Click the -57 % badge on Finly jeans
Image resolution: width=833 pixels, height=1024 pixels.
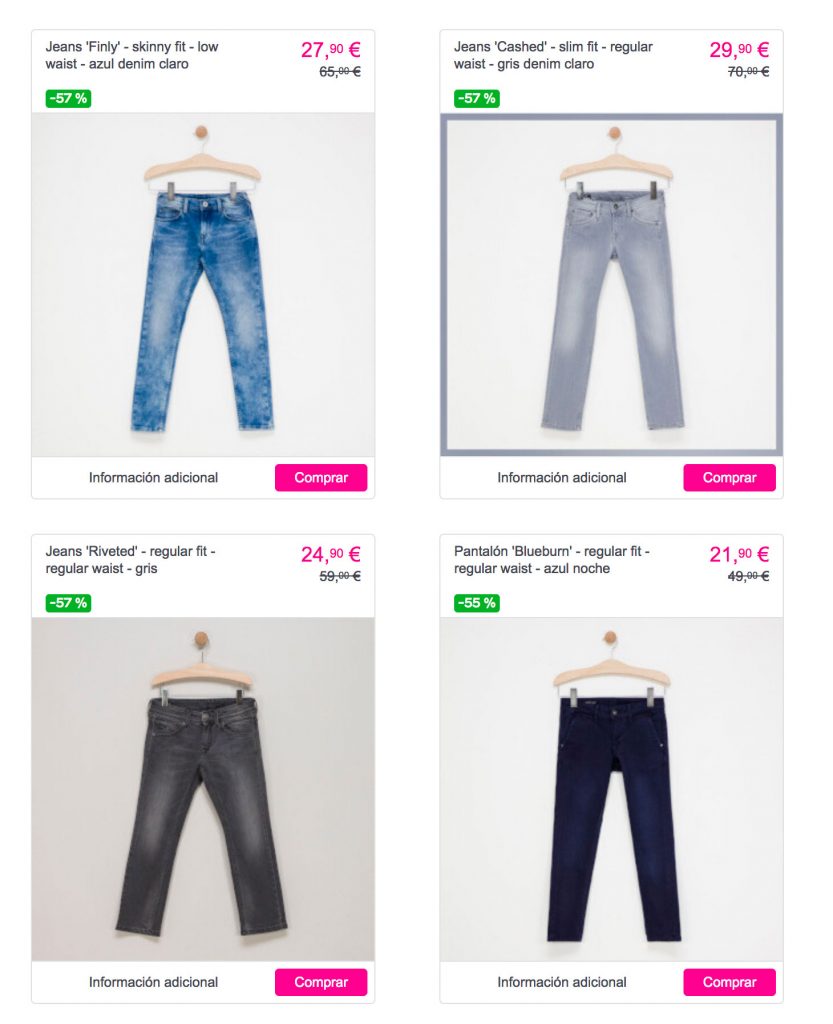pos(69,99)
